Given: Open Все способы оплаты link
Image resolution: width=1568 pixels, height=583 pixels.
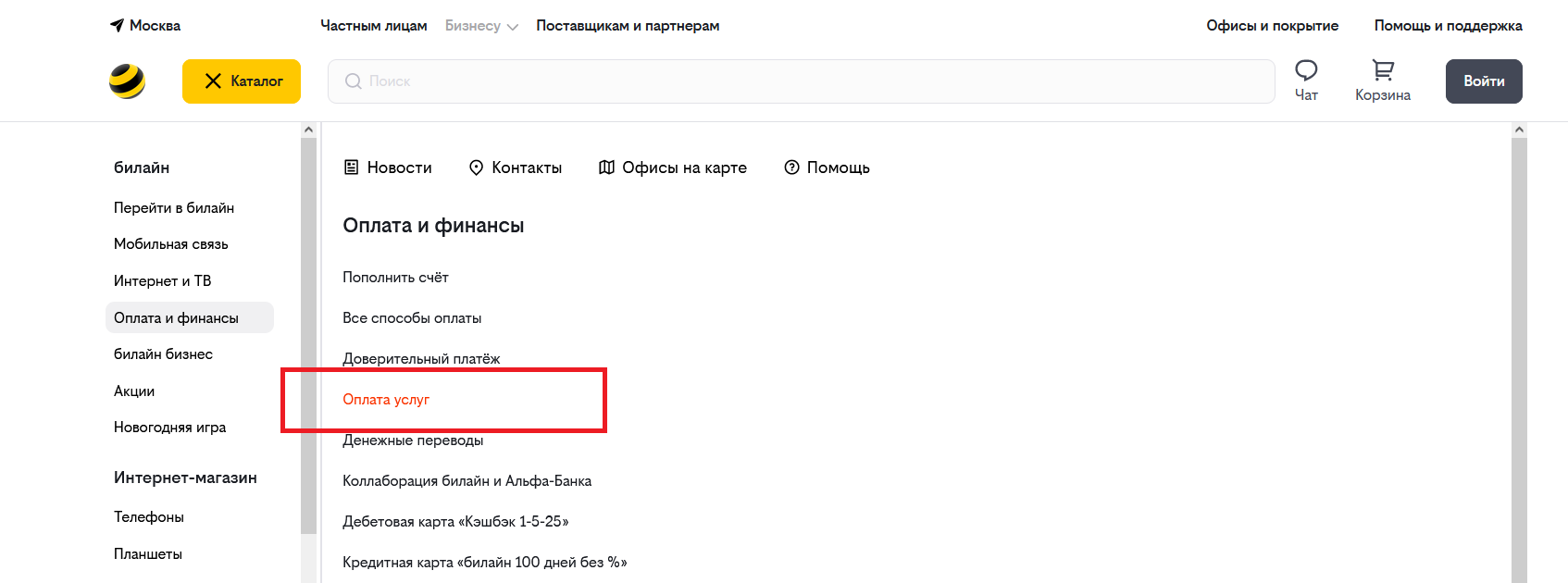Looking at the screenshot, I should [x=412, y=318].
